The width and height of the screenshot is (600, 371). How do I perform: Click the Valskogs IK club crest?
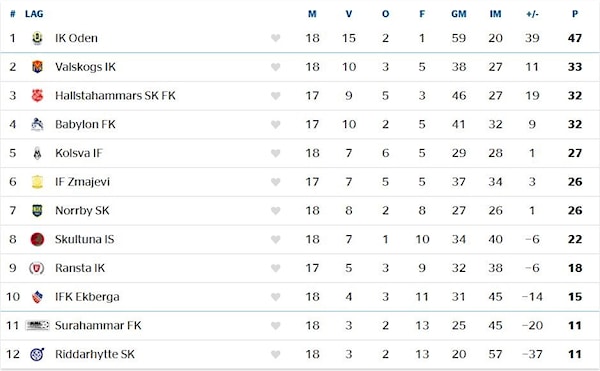pos(37,67)
